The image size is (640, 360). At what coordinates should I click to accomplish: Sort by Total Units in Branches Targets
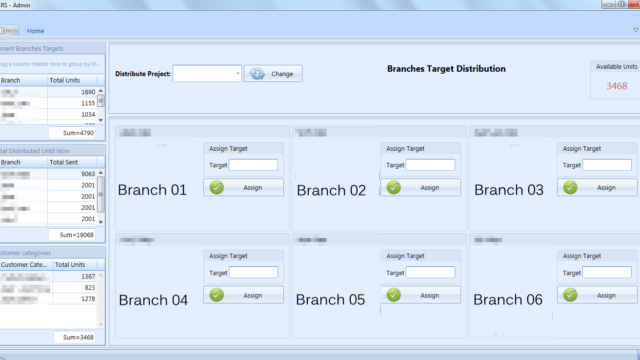tap(72, 80)
